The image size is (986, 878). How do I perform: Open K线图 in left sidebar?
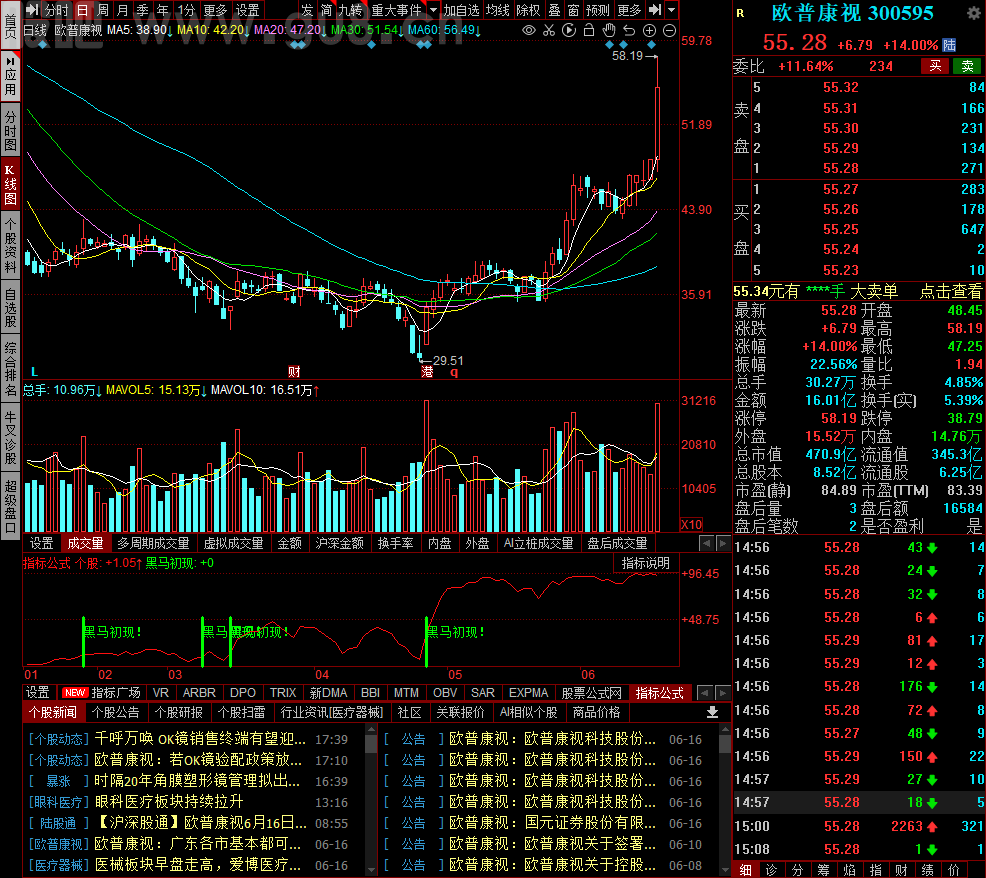[x=11, y=184]
